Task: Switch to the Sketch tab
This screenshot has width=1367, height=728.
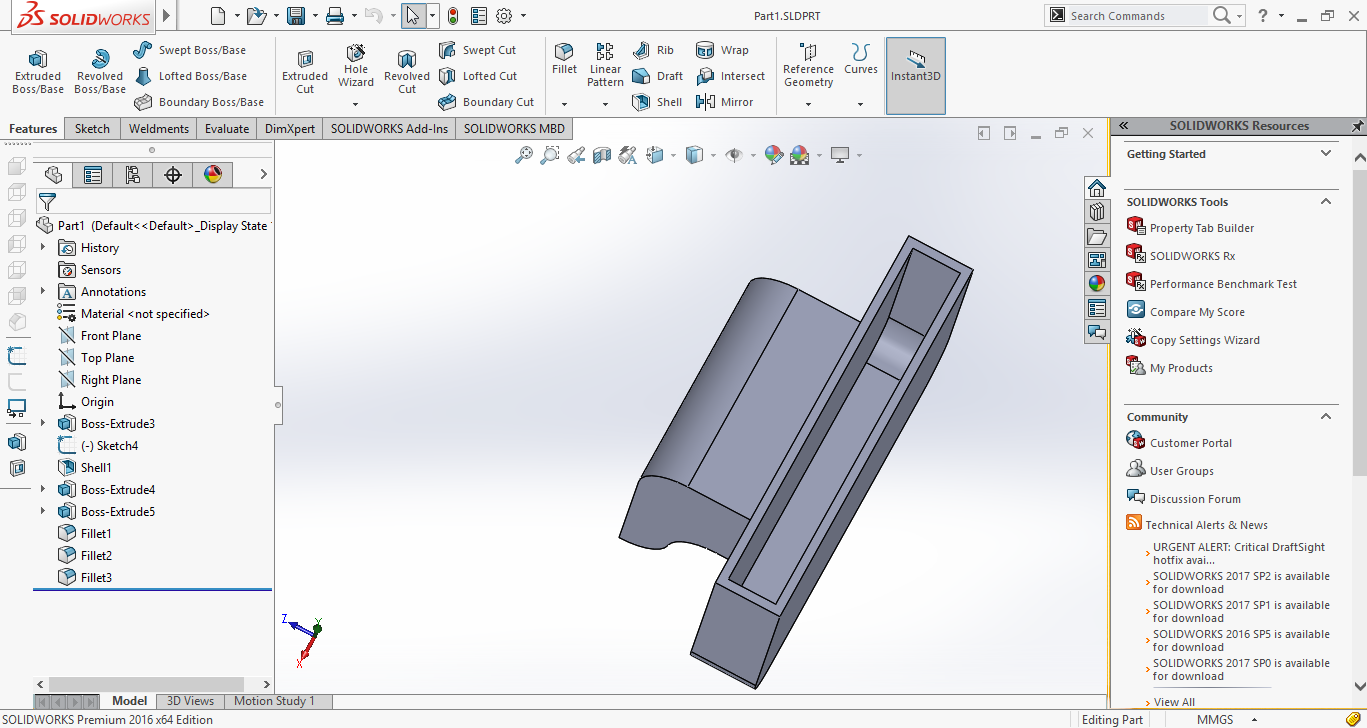Action: (x=92, y=129)
